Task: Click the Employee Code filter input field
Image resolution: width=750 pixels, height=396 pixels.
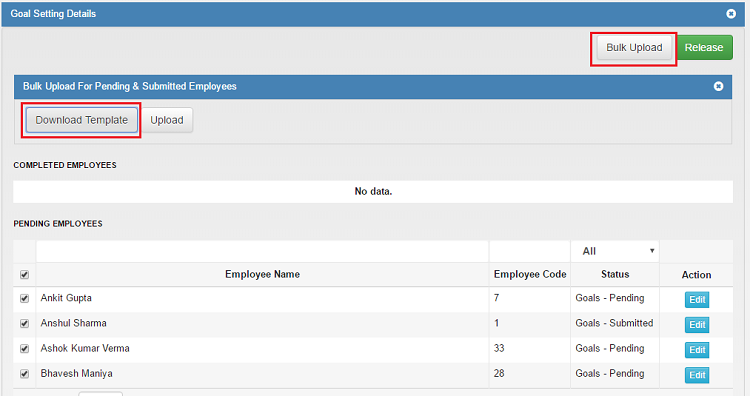Action: pos(529,251)
